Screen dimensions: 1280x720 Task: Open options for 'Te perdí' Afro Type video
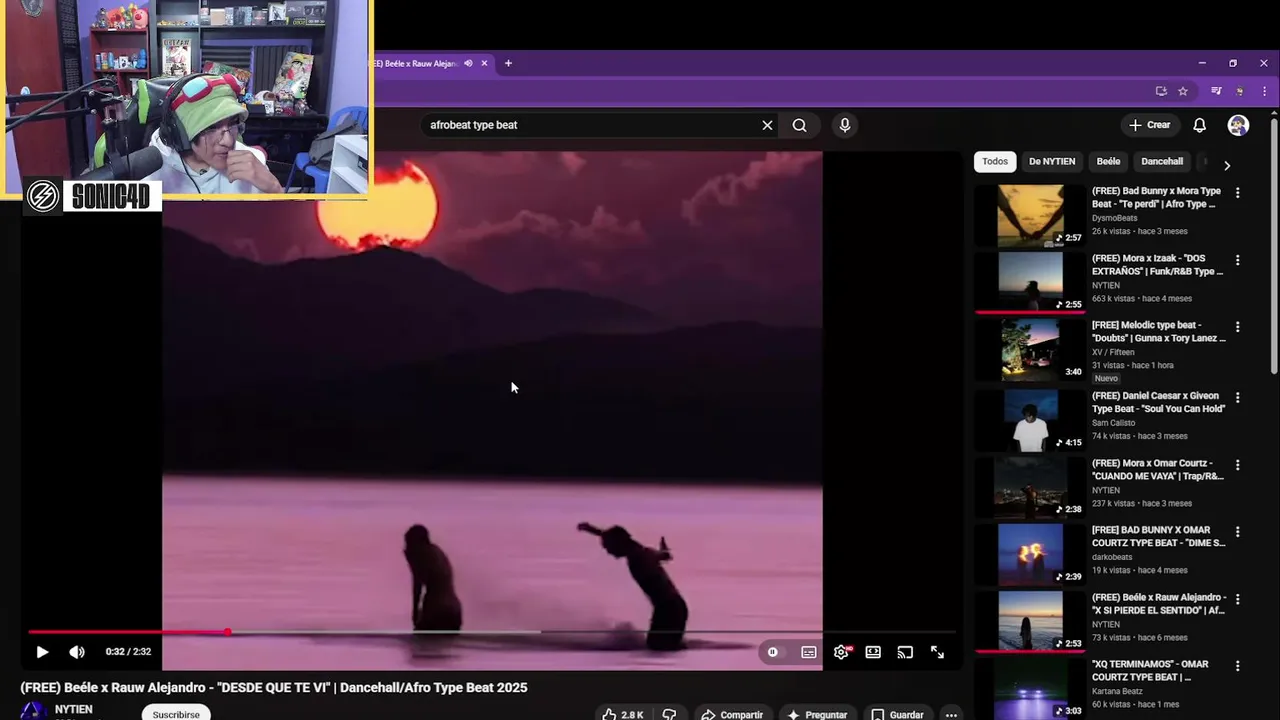[x=1237, y=193]
